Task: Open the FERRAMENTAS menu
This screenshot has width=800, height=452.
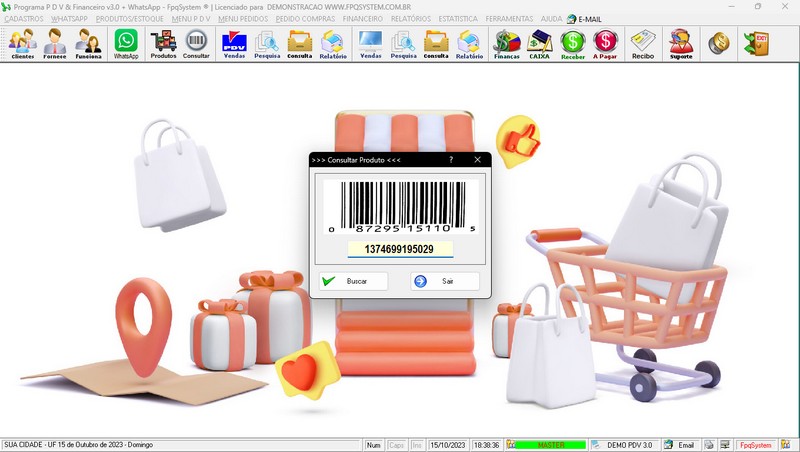Action: 509,19
